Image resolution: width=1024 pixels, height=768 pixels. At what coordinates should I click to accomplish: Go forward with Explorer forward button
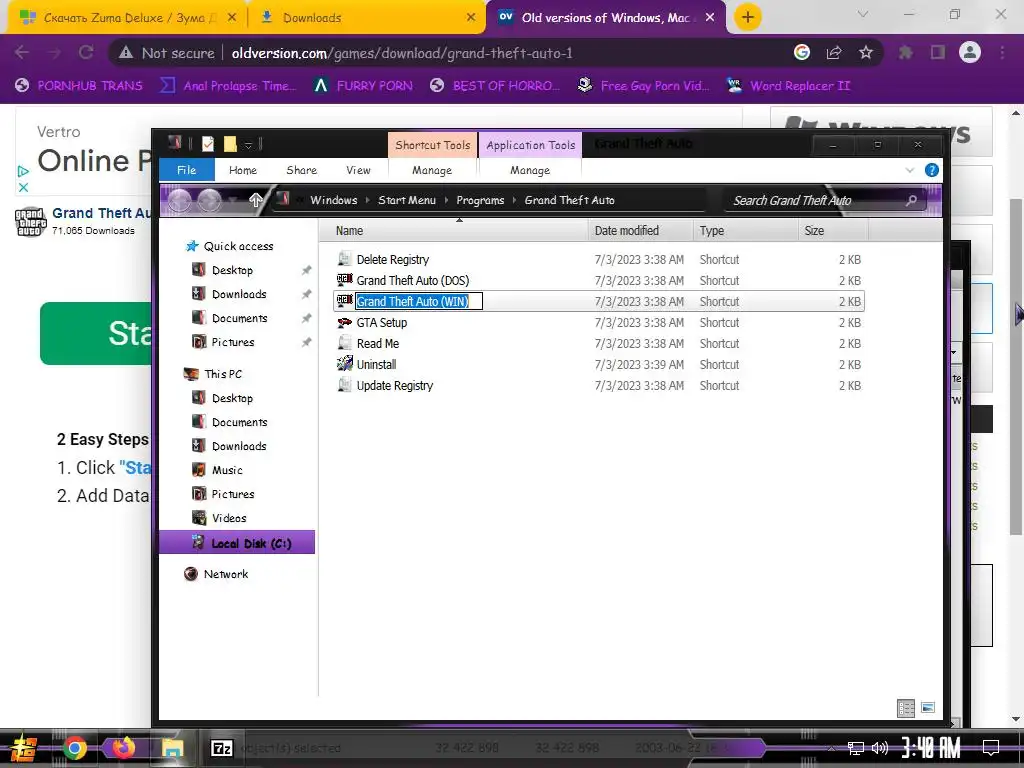[209, 200]
